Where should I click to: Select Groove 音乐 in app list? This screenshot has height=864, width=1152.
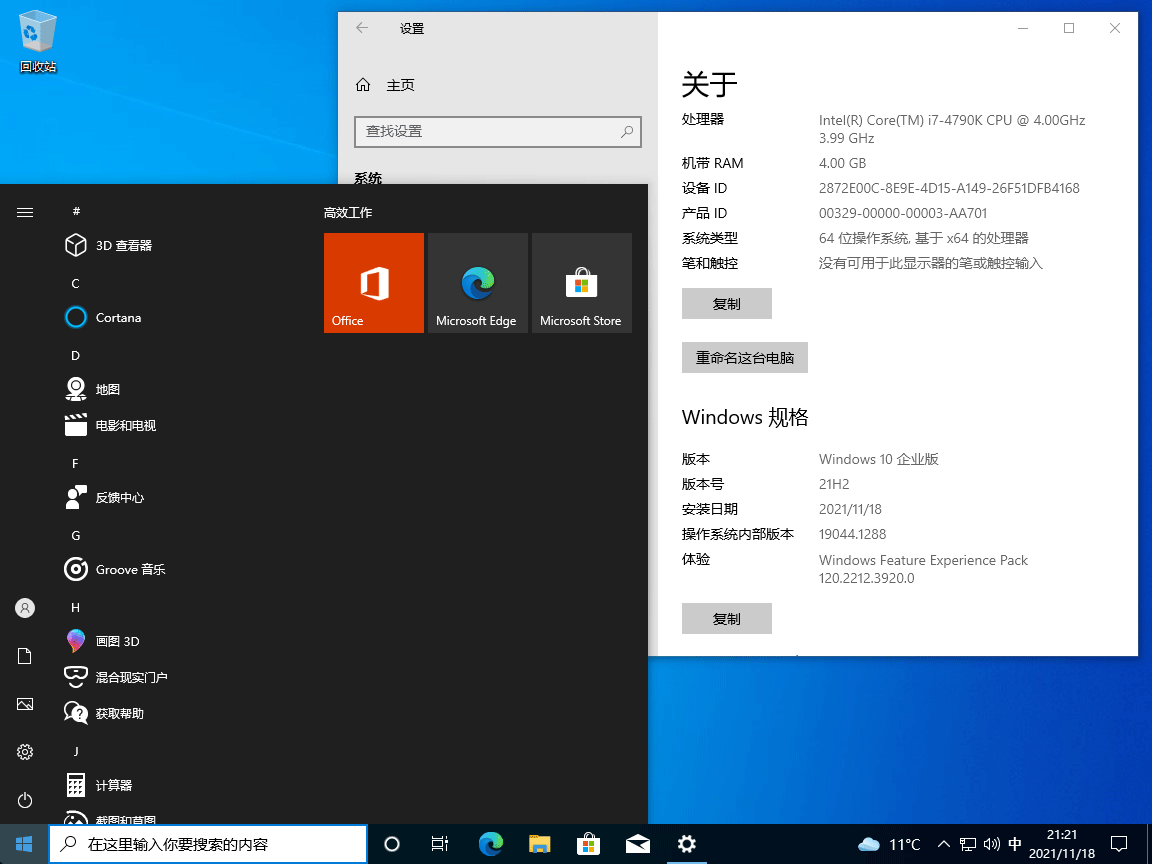pyautogui.click(x=130, y=570)
